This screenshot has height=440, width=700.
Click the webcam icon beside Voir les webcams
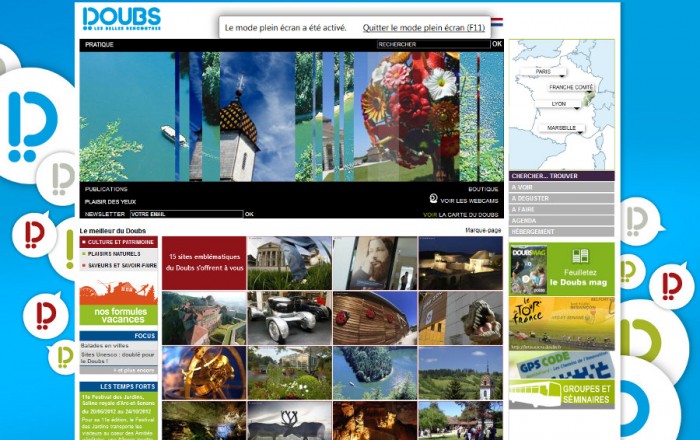pos(434,199)
